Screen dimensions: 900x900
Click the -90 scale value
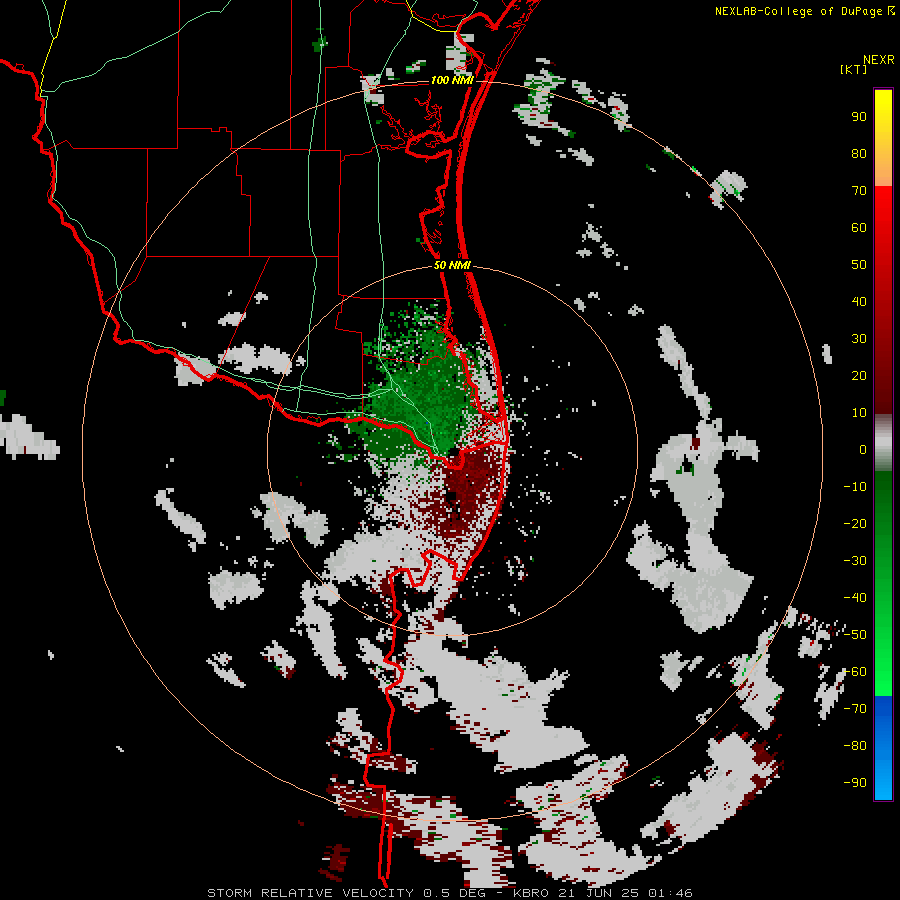(855, 783)
